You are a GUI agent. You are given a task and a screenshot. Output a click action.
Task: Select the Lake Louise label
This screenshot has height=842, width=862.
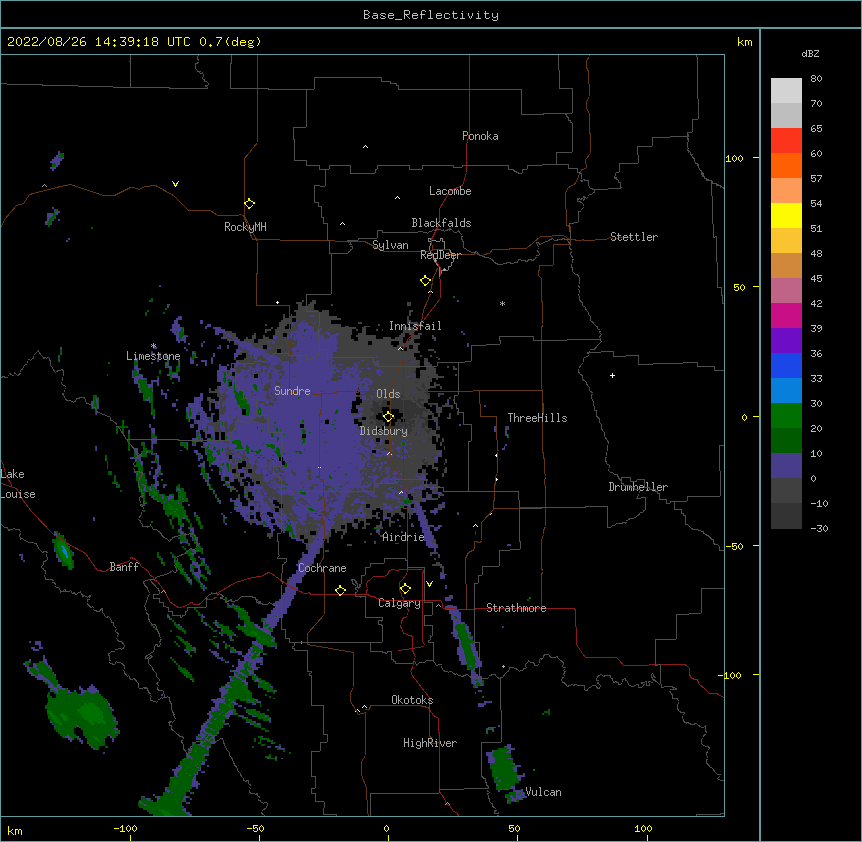pos(18,484)
